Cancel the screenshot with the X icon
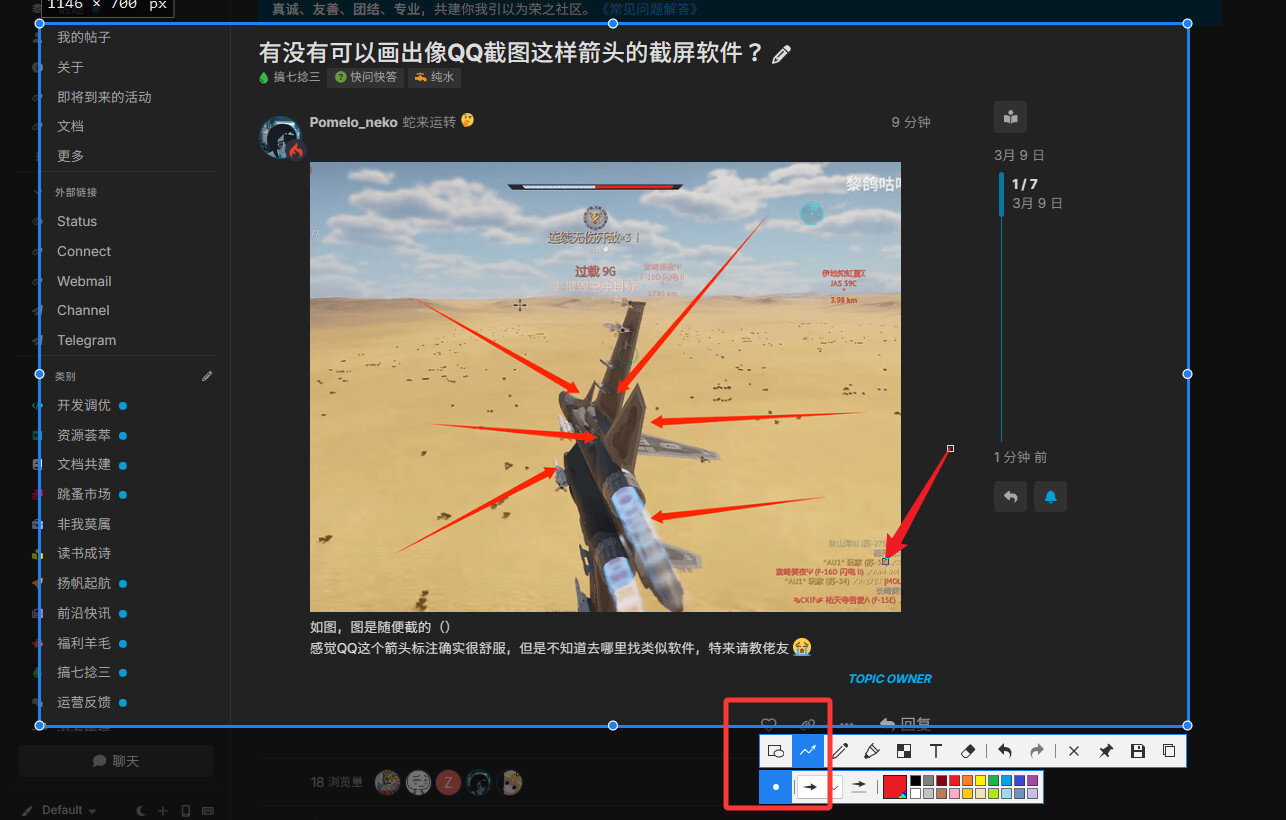The width and height of the screenshot is (1286, 820). click(x=1074, y=751)
